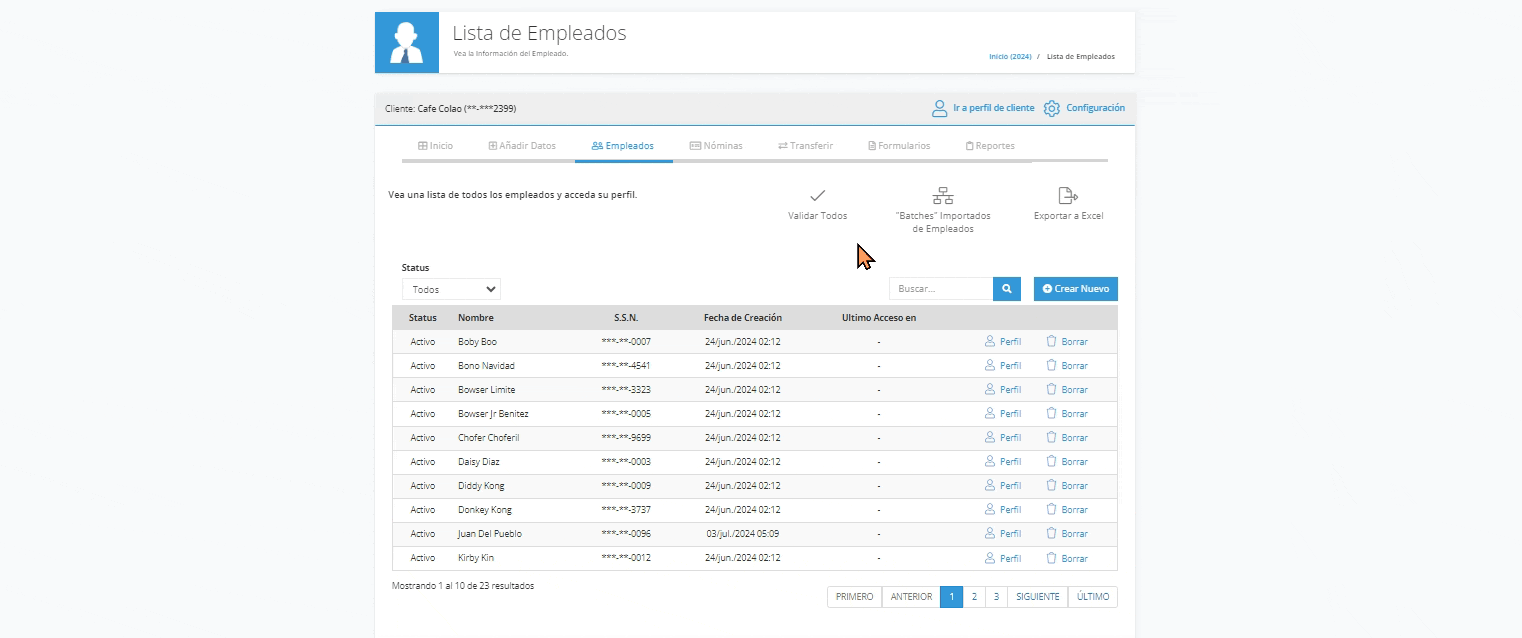Screen dimensions: 1522x638
Task: Go to SIGUIENTE page
Action: tap(1038, 597)
